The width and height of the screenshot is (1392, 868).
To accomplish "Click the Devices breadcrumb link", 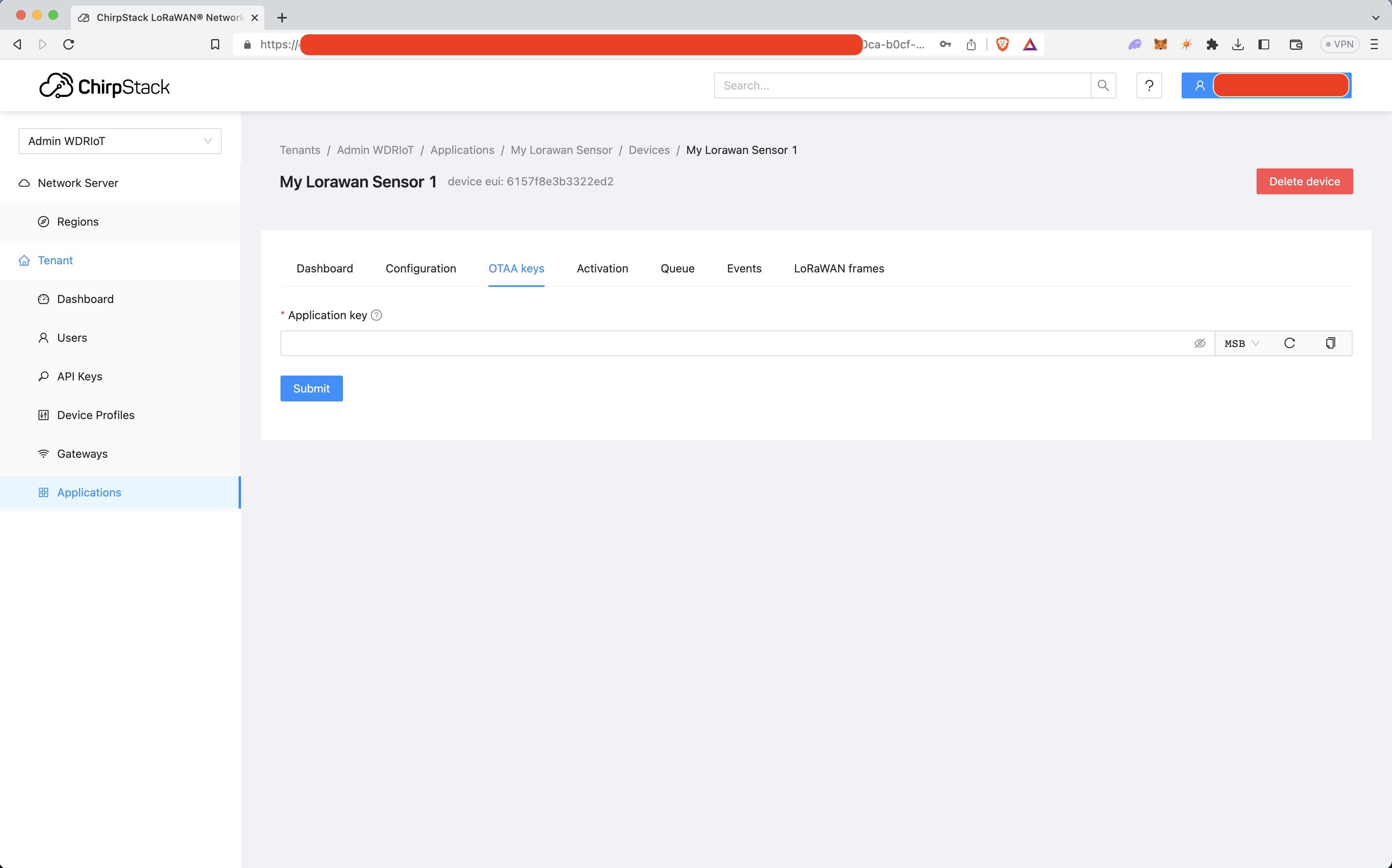I will (648, 150).
